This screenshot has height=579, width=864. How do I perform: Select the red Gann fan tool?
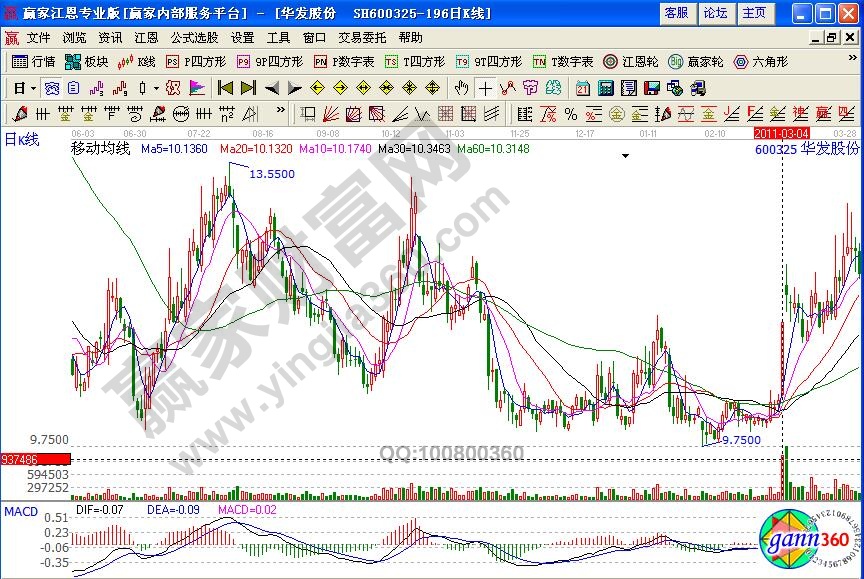(x=330, y=115)
